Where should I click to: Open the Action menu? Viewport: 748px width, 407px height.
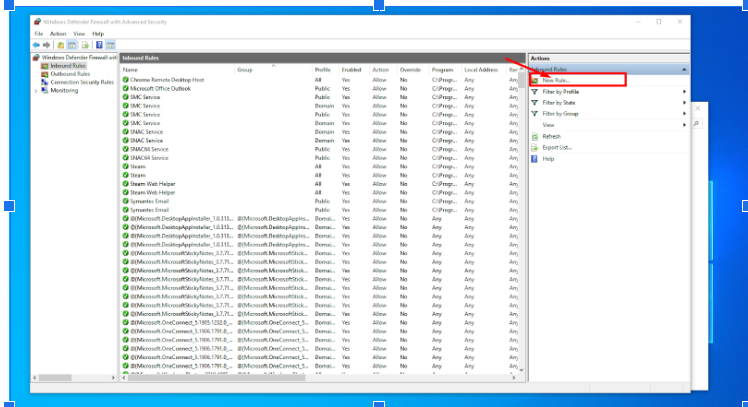58,34
